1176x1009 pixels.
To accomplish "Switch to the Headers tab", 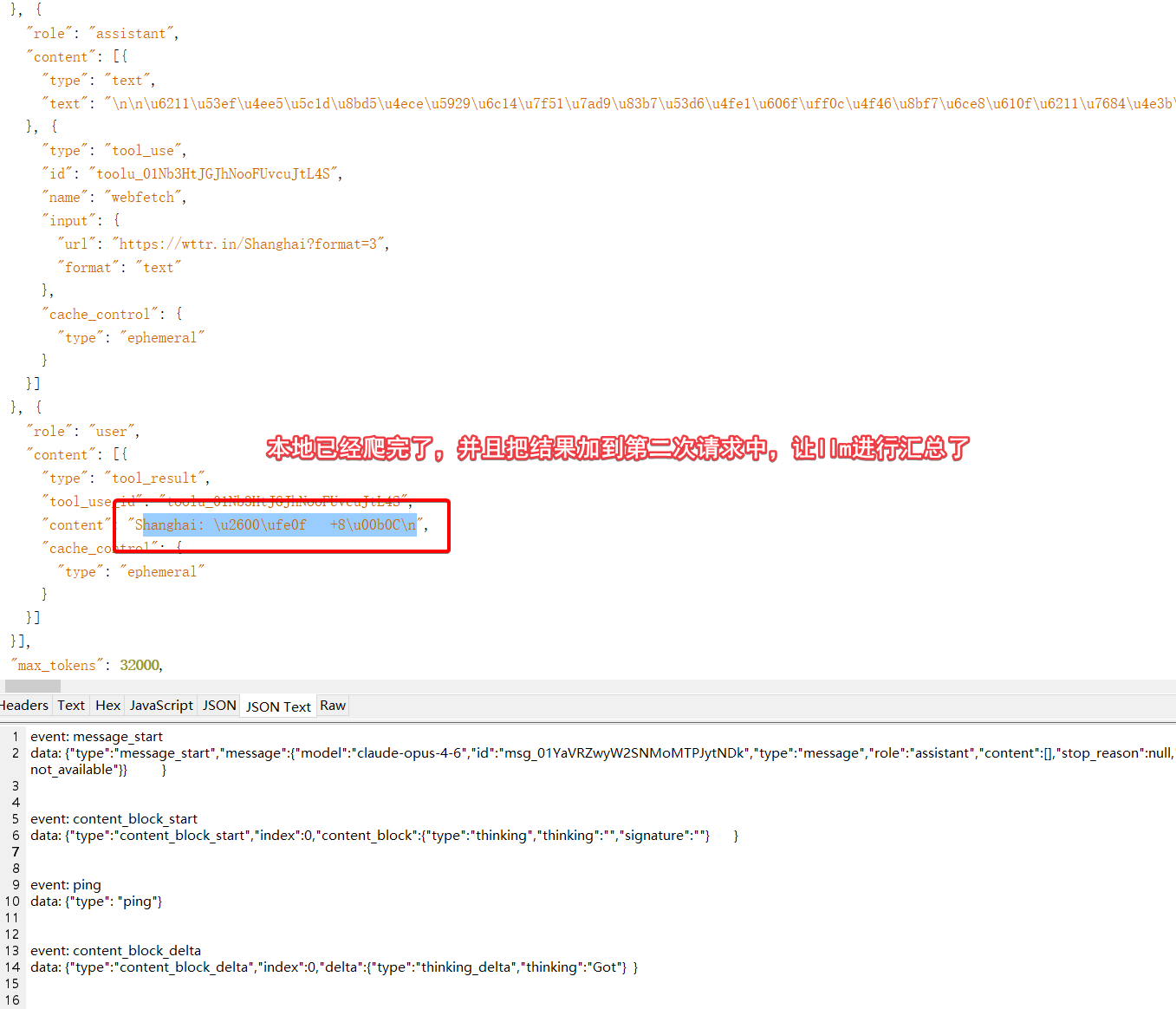I will click(x=24, y=706).
